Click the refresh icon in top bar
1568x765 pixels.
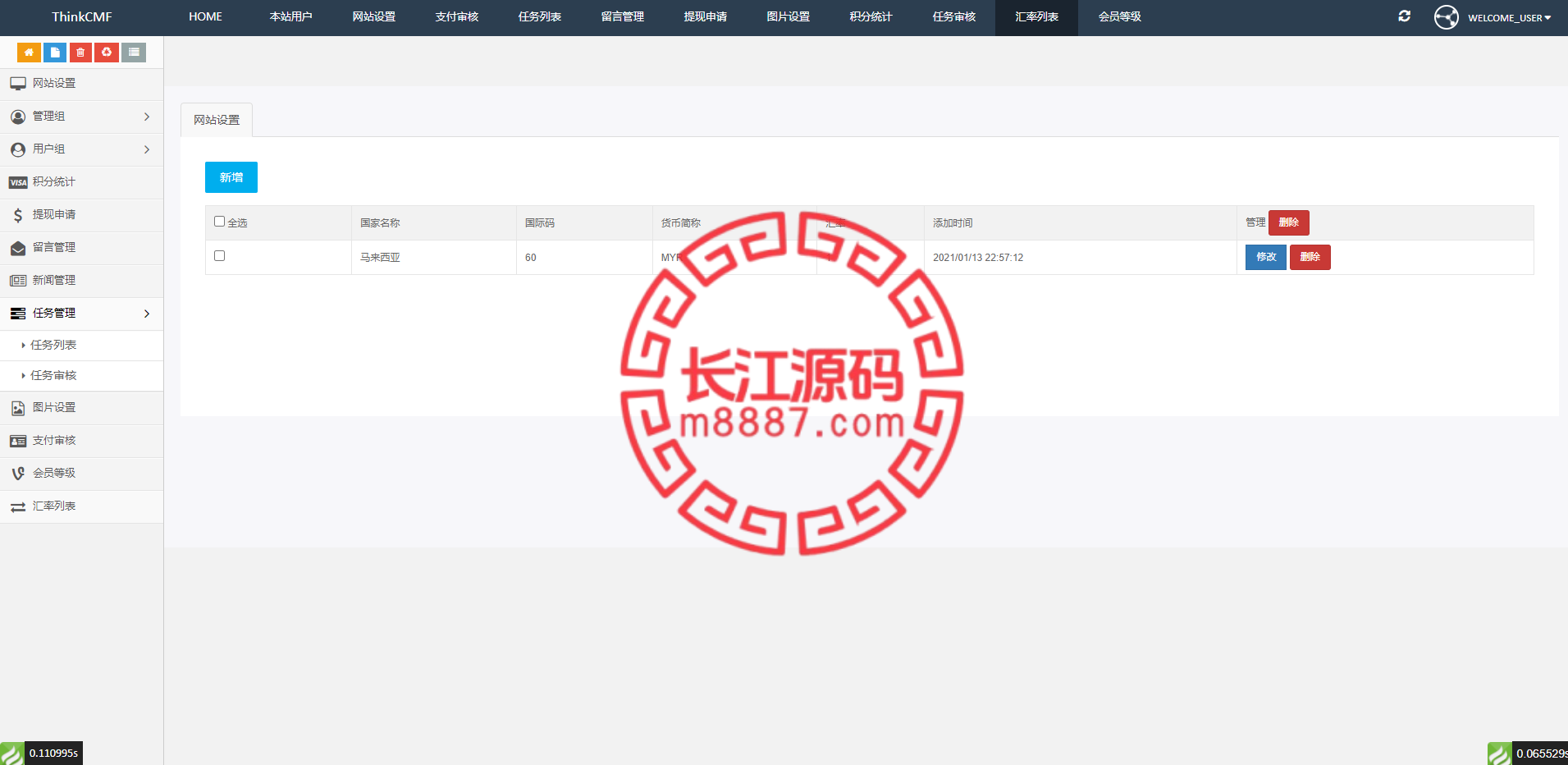(x=1405, y=16)
